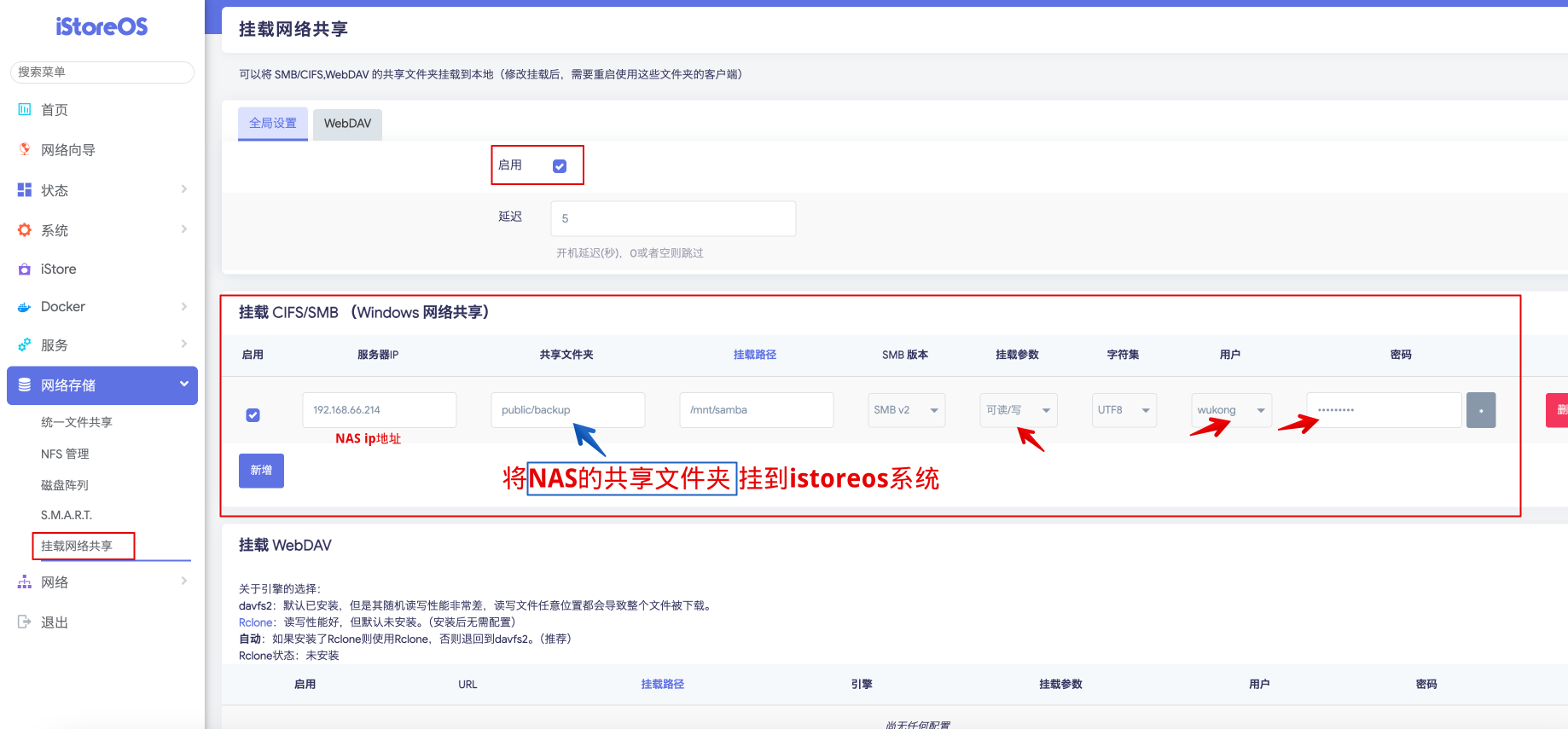Open the UTF8 charset dropdown
The width and height of the screenshot is (1568, 729).
tap(1124, 410)
